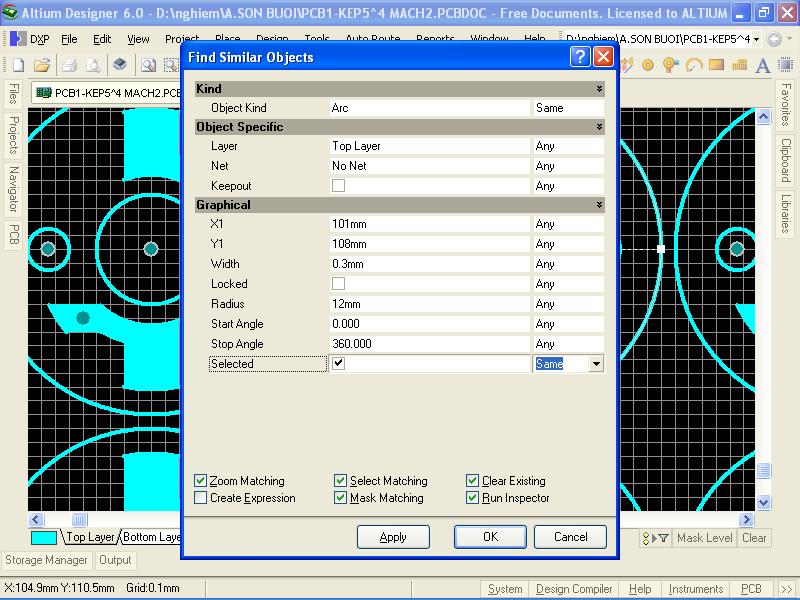The width and height of the screenshot is (800, 600).
Task: Switch to the Top Layer tab
Action: pyautogui.click(x=90, y=538)
